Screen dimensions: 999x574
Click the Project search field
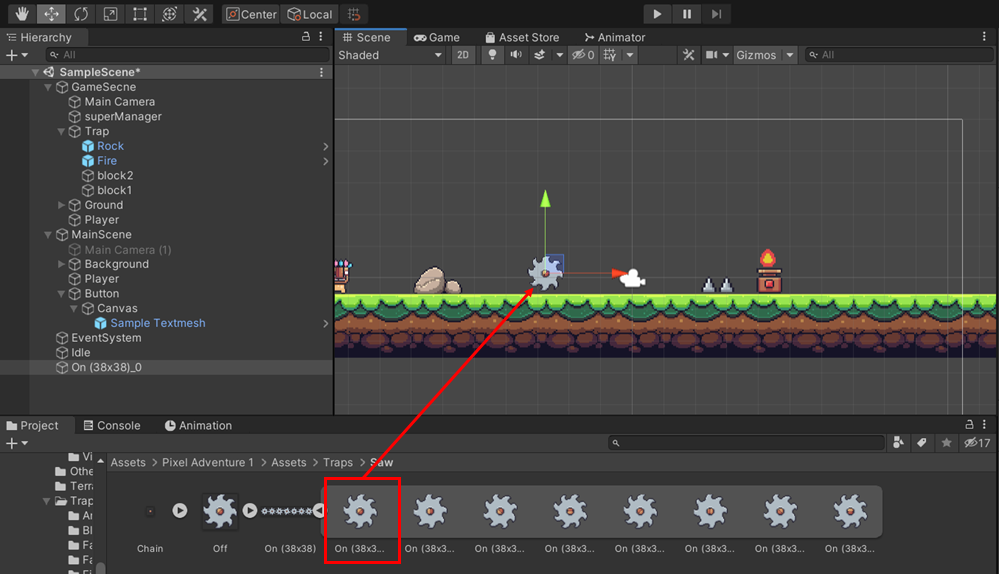tap(746, 443)
